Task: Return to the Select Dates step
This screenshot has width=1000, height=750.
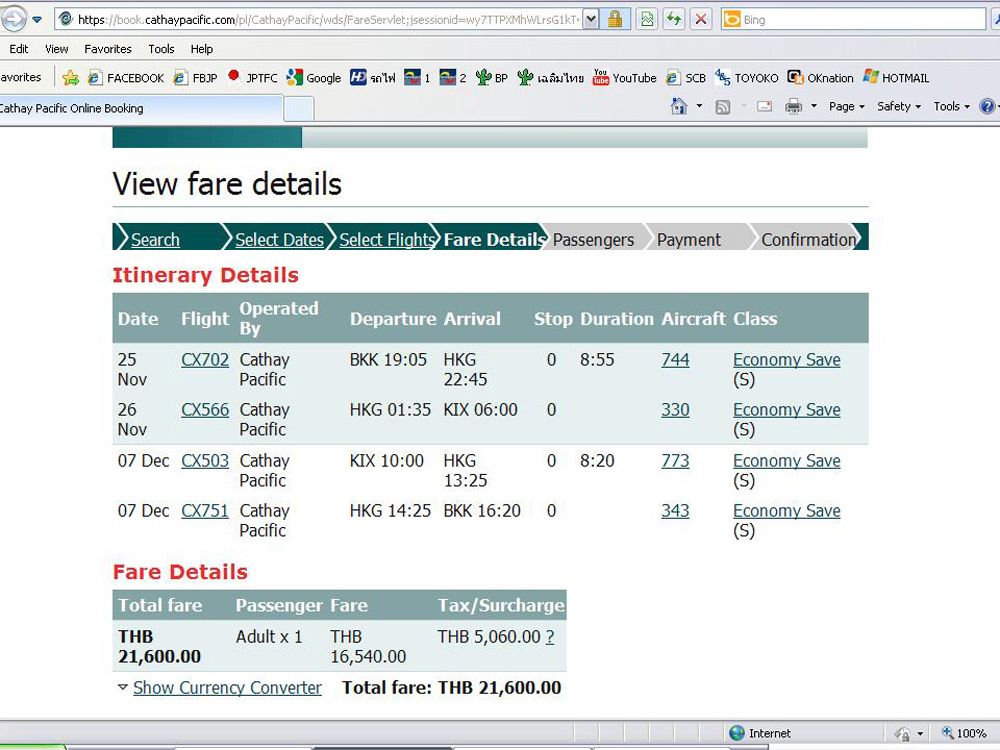Action: pos(279,240)
